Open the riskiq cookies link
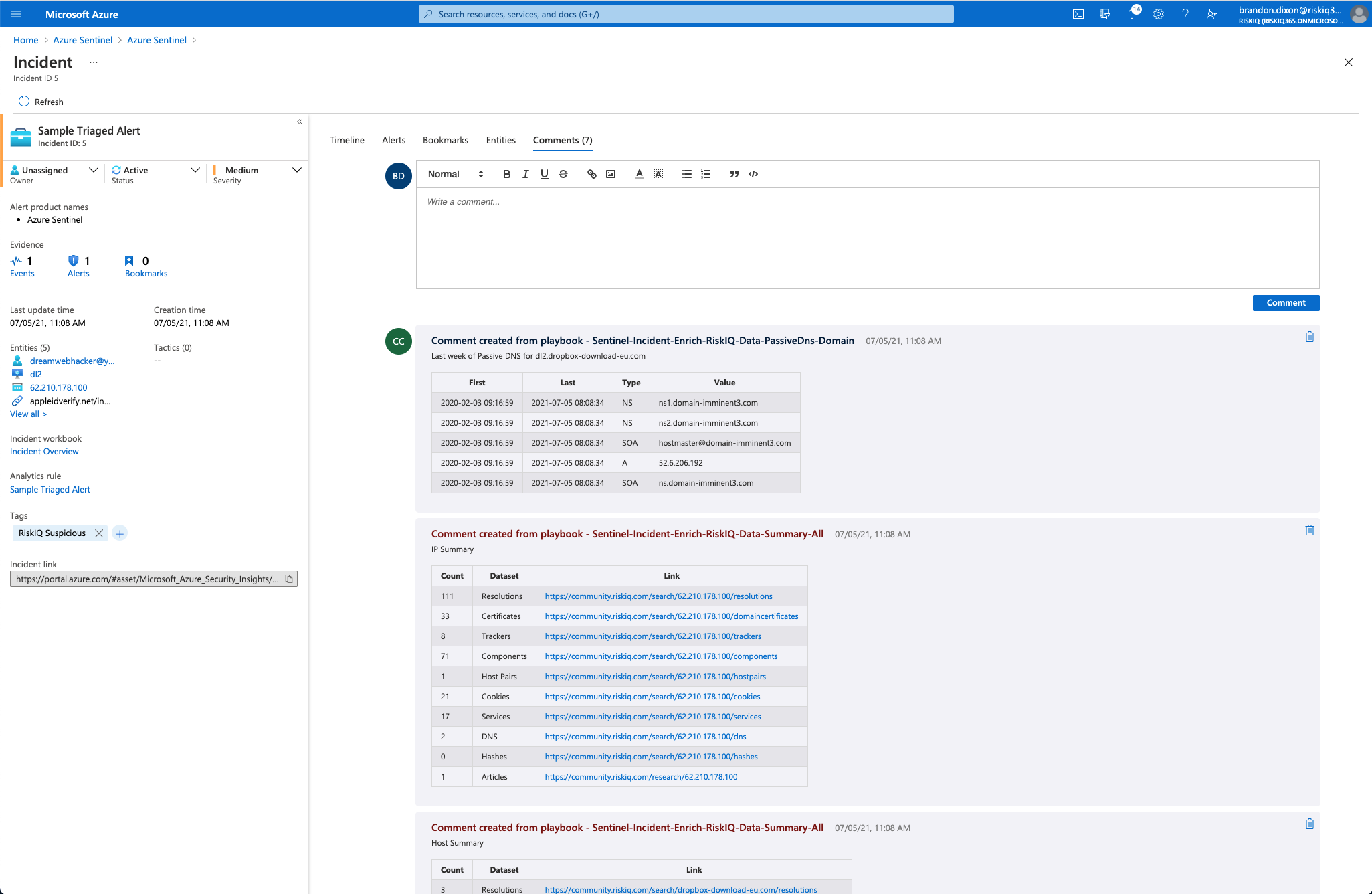This screenshot has height=894, width=1372. pyautogui.click(x=652, y=697)
